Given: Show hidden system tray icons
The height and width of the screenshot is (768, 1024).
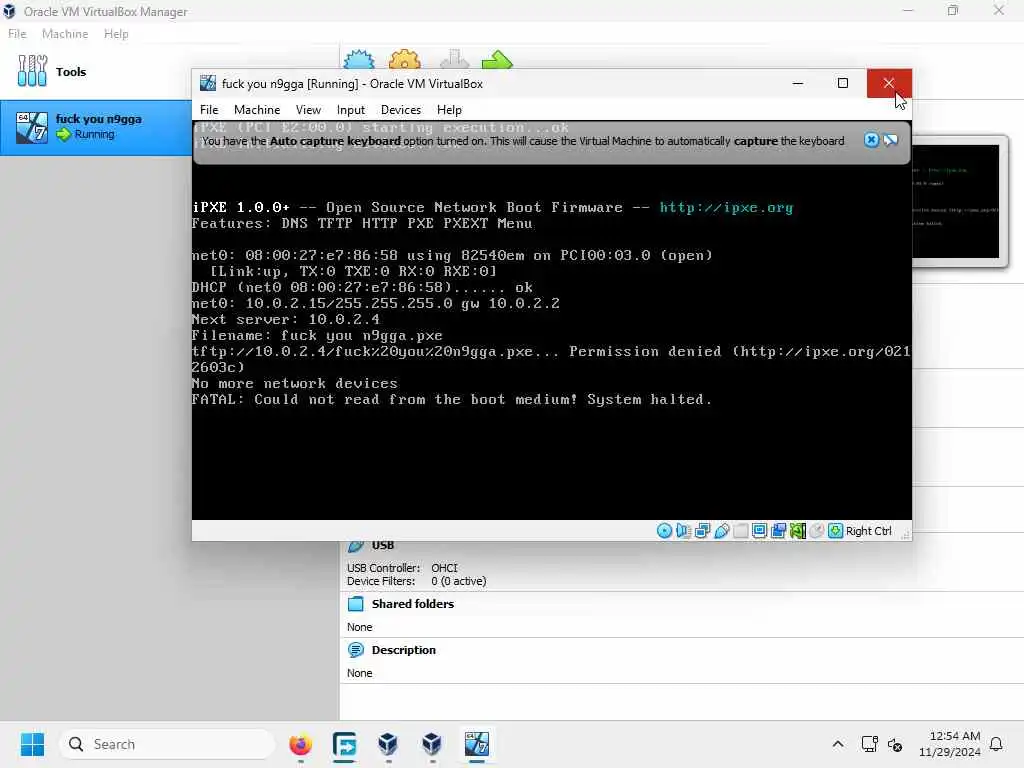Looking at the screenshot, I should pos(838,744).
